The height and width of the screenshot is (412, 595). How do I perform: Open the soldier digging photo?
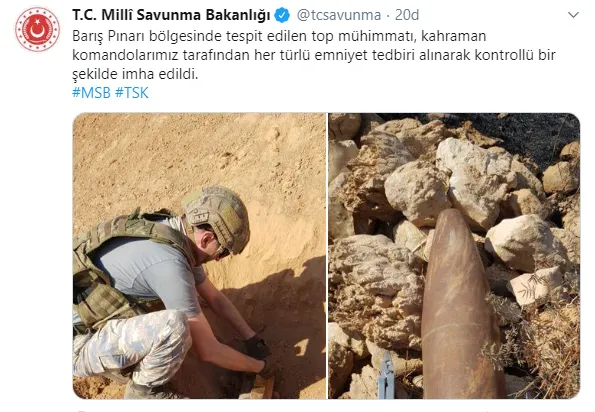(x=199, y=256)
